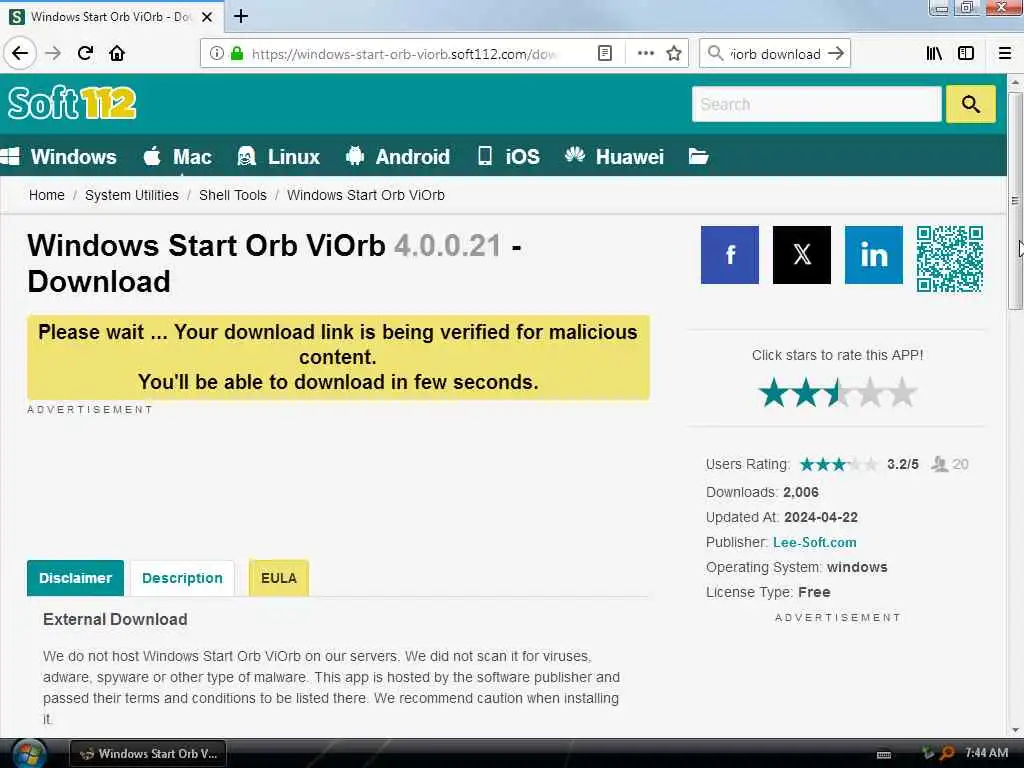Image resolution: width=1024 pixels, height=768 pixels.
Task: Click the browser address bar URL
Action: (404, 54)
